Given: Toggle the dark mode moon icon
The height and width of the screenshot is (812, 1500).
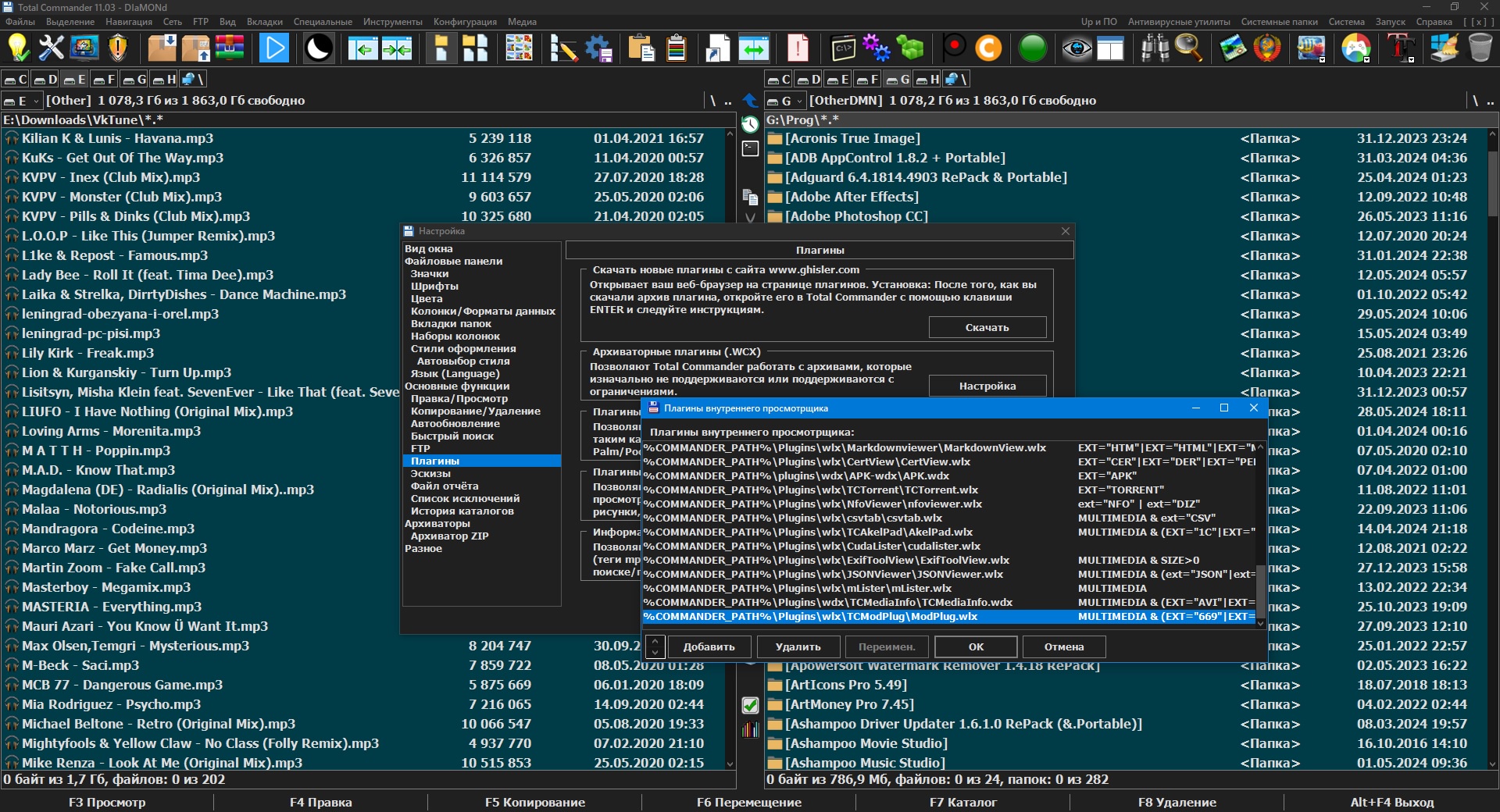Looking at the screenshot, I should tap(319, 48).
